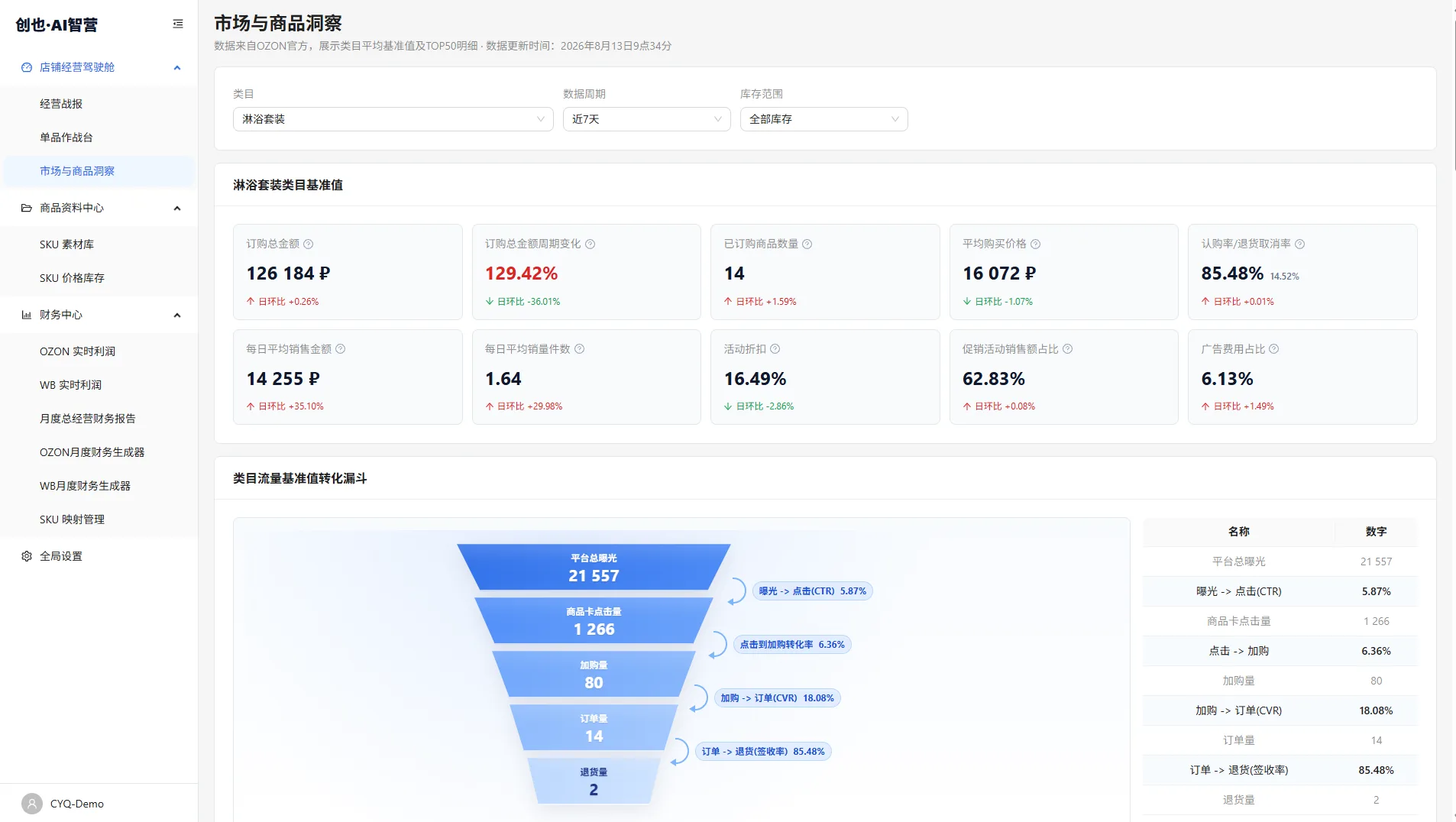
Task: Collapse 商品资料中心 menu chevron
Action: [177, 208]
